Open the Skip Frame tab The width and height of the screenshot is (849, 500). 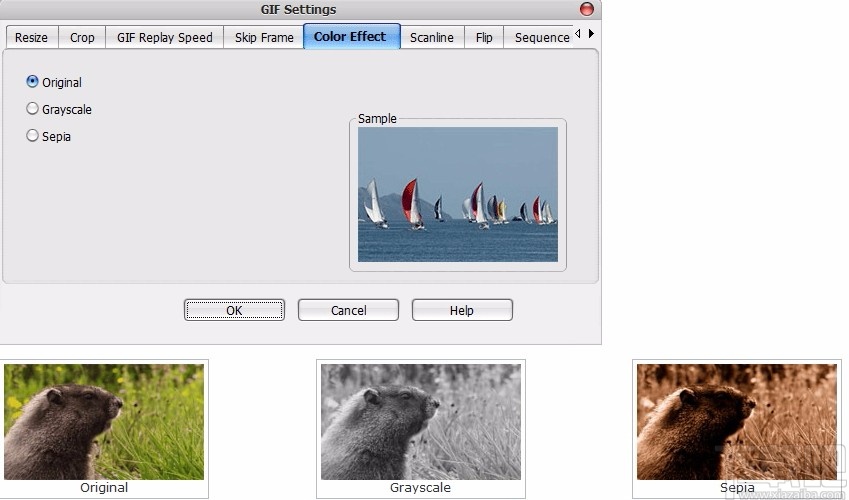point(264,37)
